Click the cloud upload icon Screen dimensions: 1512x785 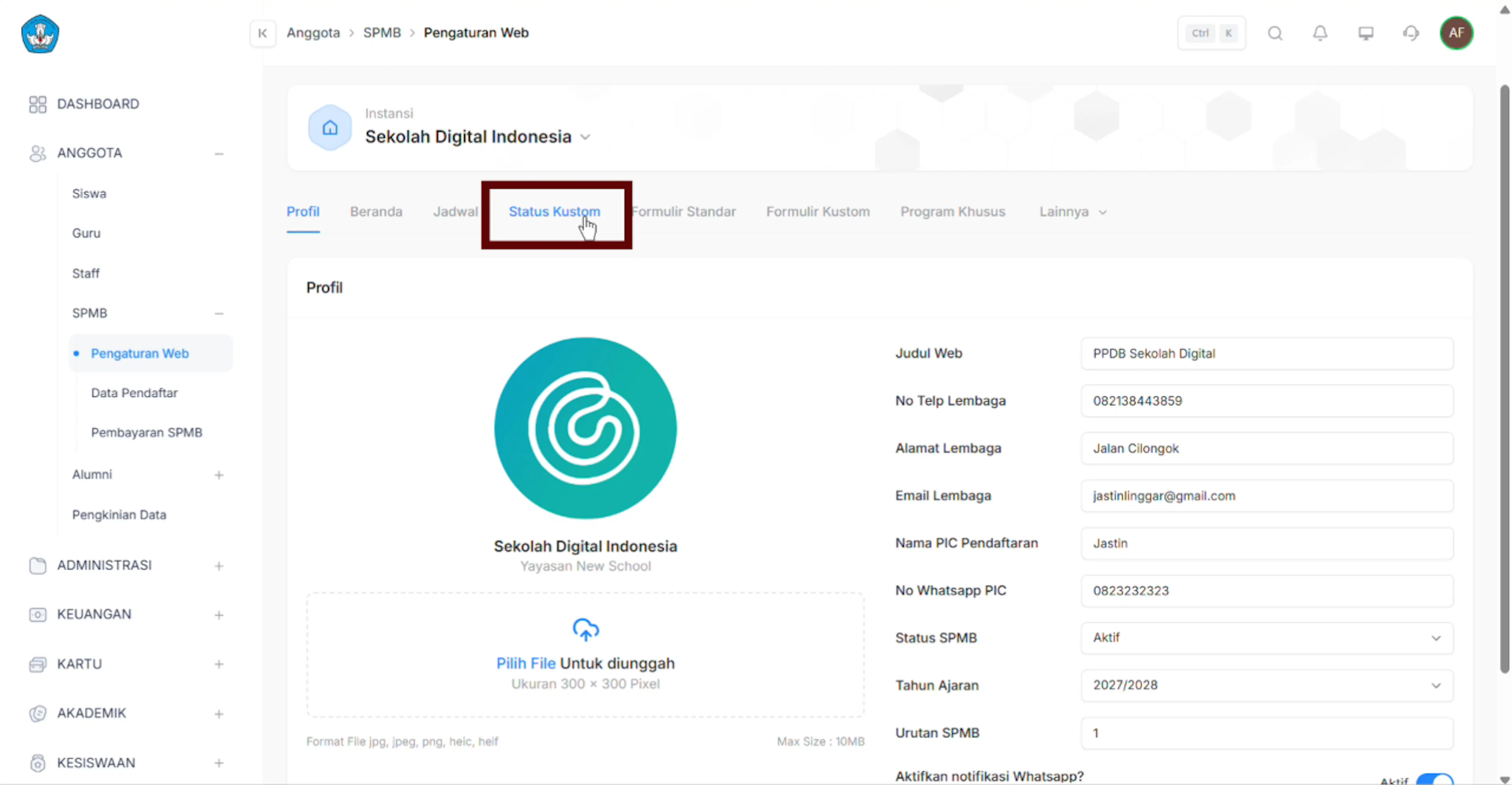click(x=585, y=629)
